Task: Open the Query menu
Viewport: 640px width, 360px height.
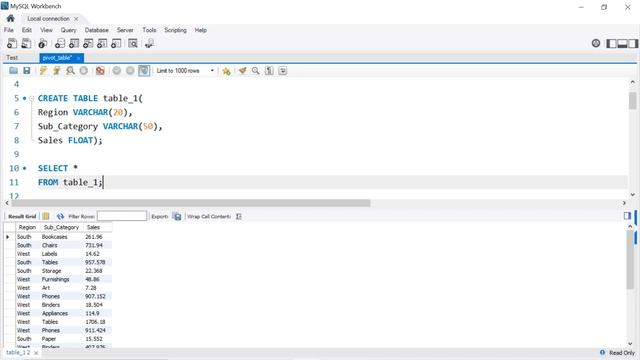Action: point(69,30)
